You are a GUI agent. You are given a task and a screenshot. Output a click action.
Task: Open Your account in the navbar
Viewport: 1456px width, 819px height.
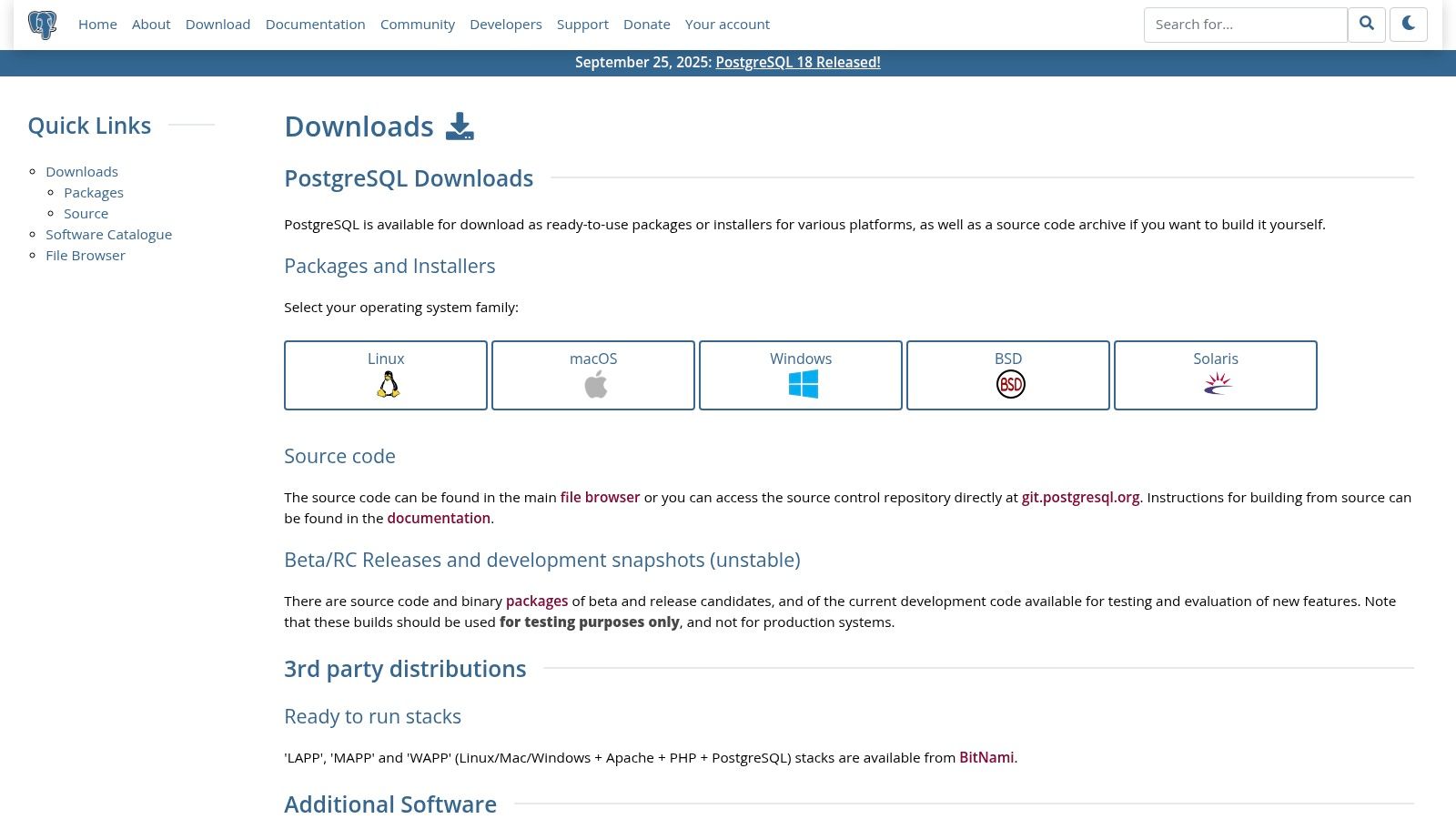coord(726,25)
